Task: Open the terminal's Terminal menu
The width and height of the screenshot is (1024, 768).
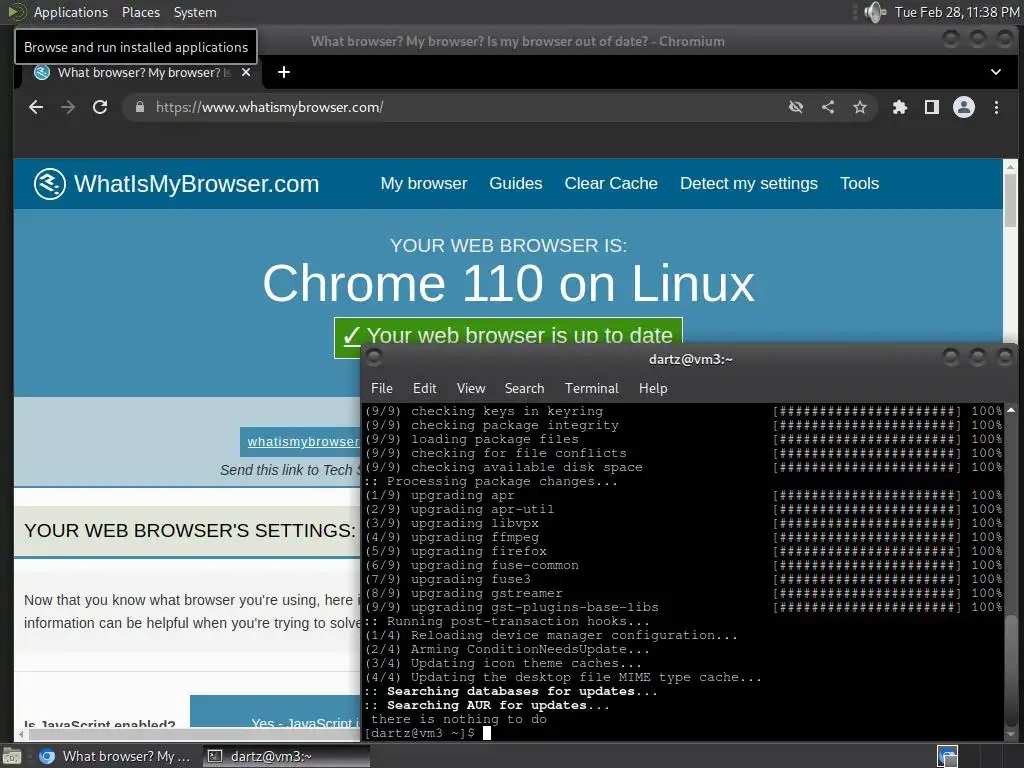Action: (x=592, y=388)
